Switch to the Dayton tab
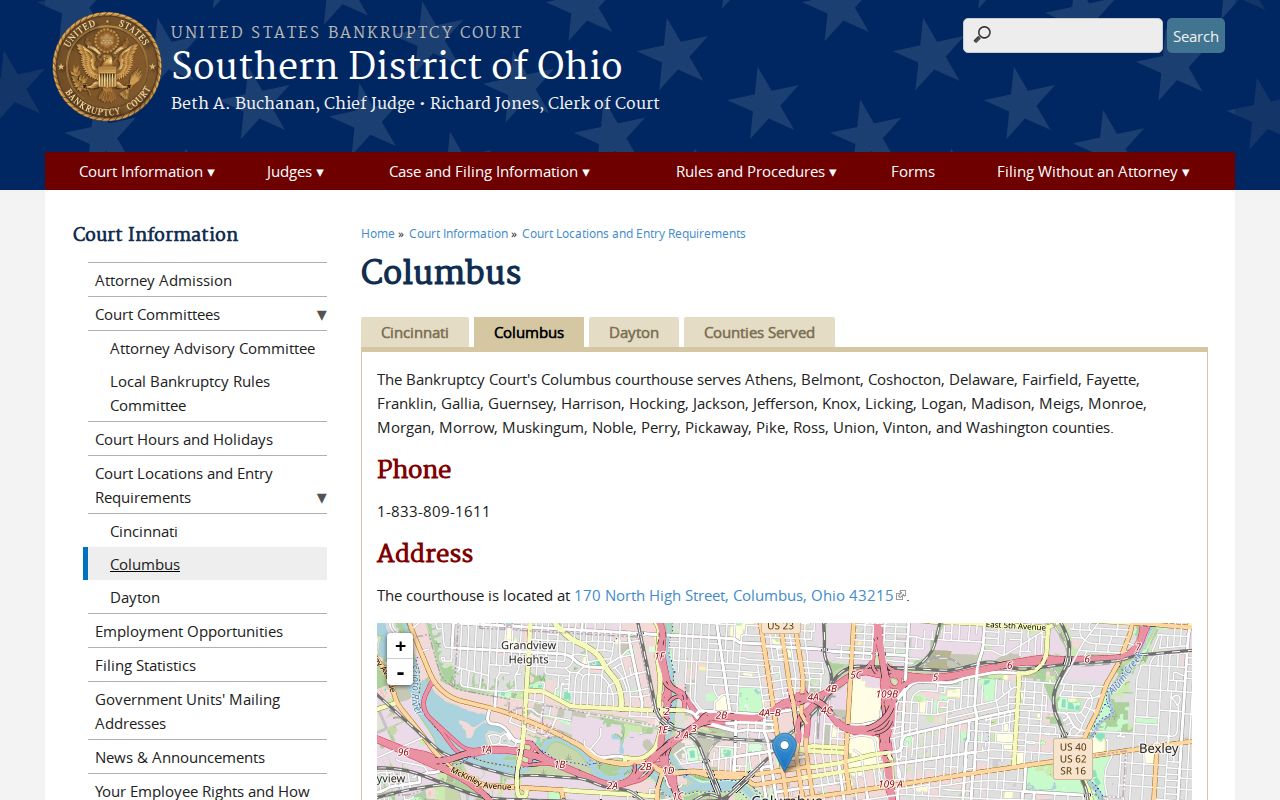The height and width of the screenshot is (800, 1280). tap(634, 333)
